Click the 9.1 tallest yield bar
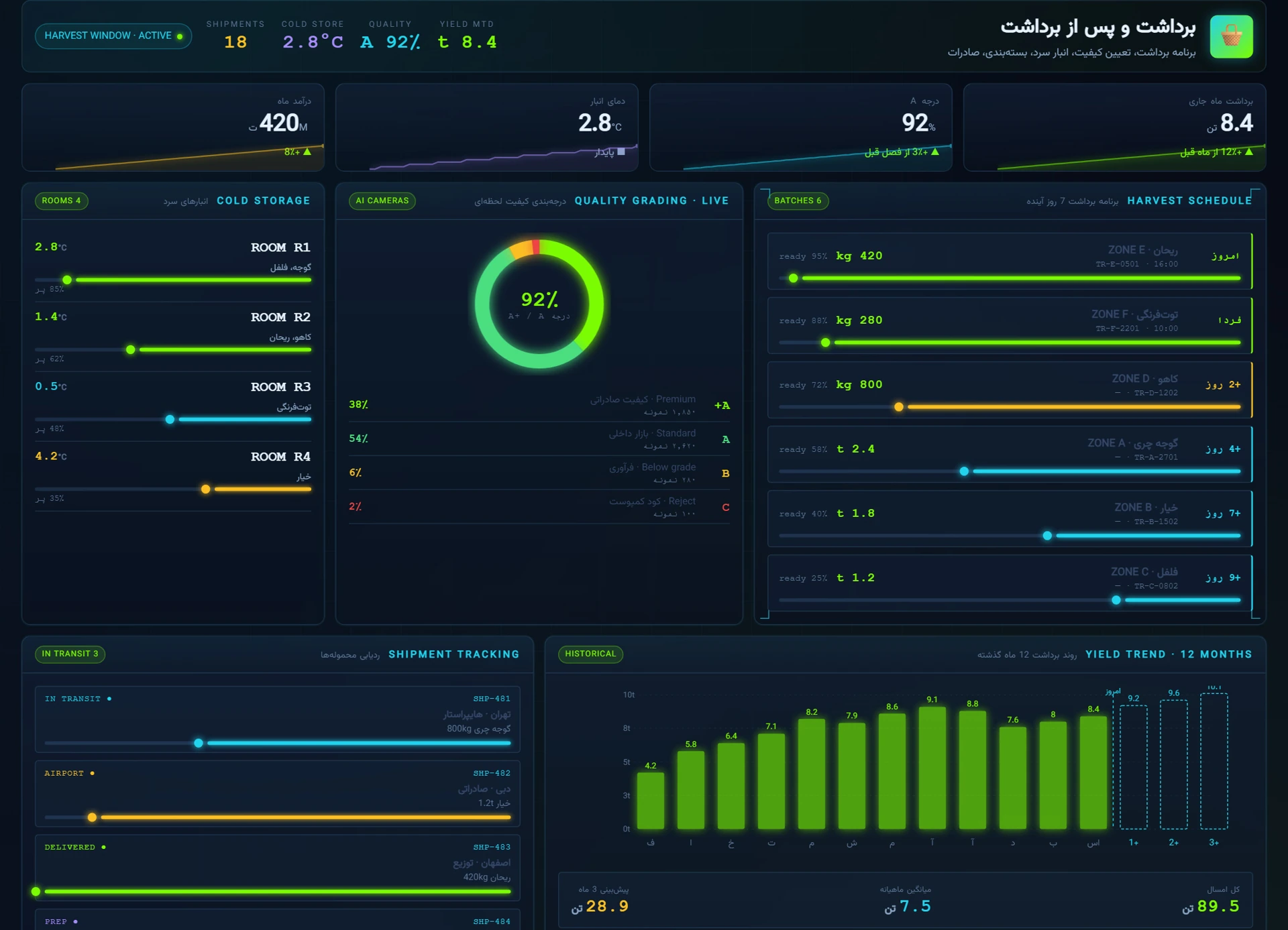1288x930 pixels. 932,768
